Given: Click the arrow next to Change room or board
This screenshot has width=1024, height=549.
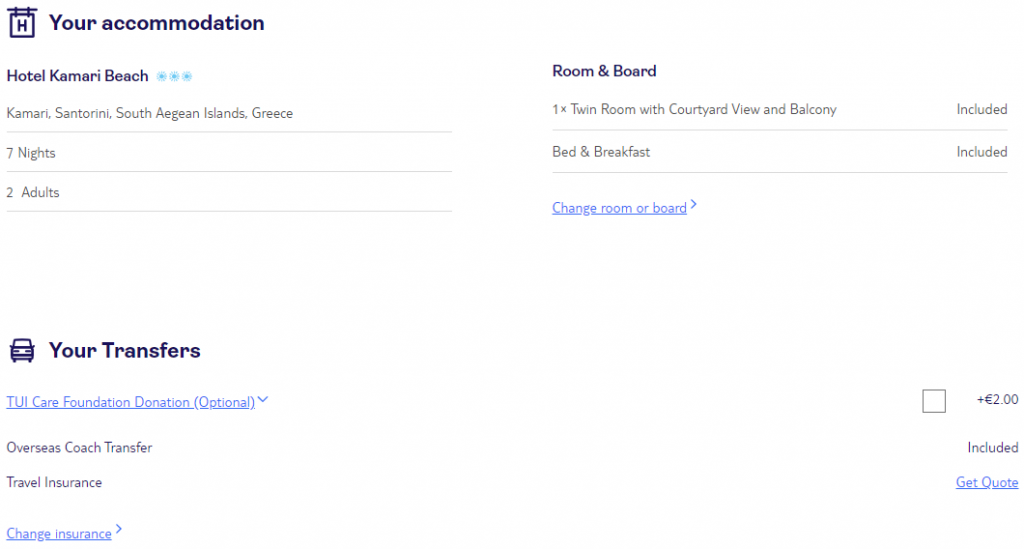Looking at the screenshot, I should (694, 205).
